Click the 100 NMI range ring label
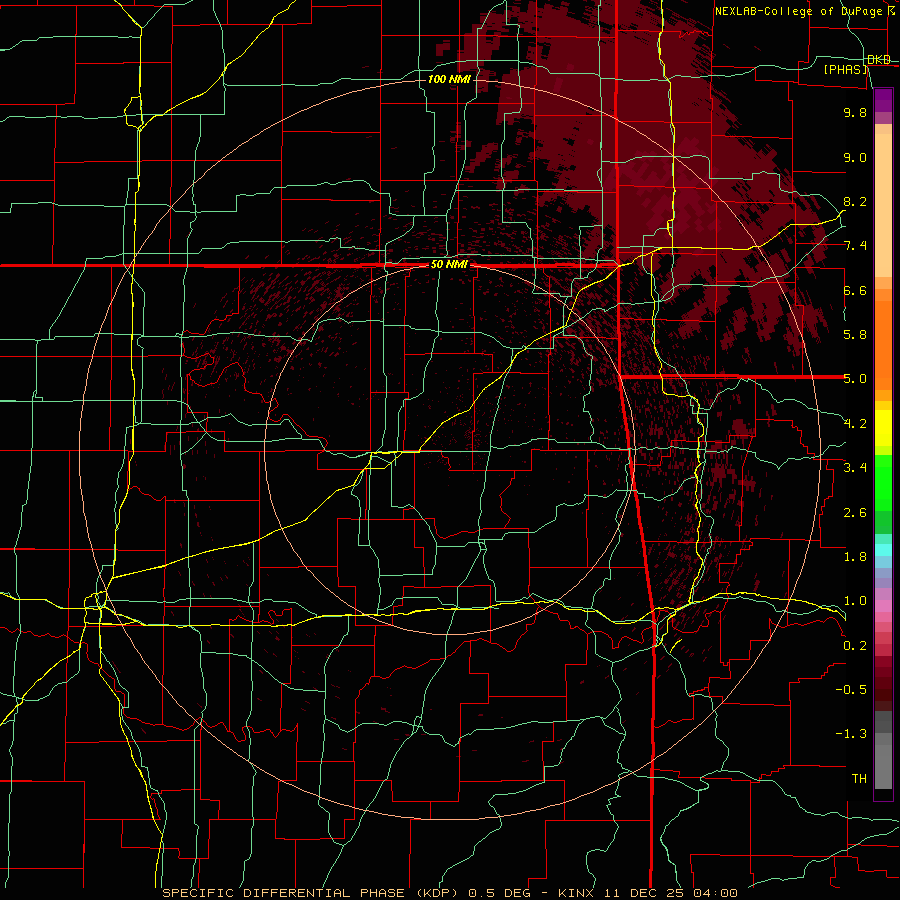Viewport: 900px width, 900px height. [449, 79]
